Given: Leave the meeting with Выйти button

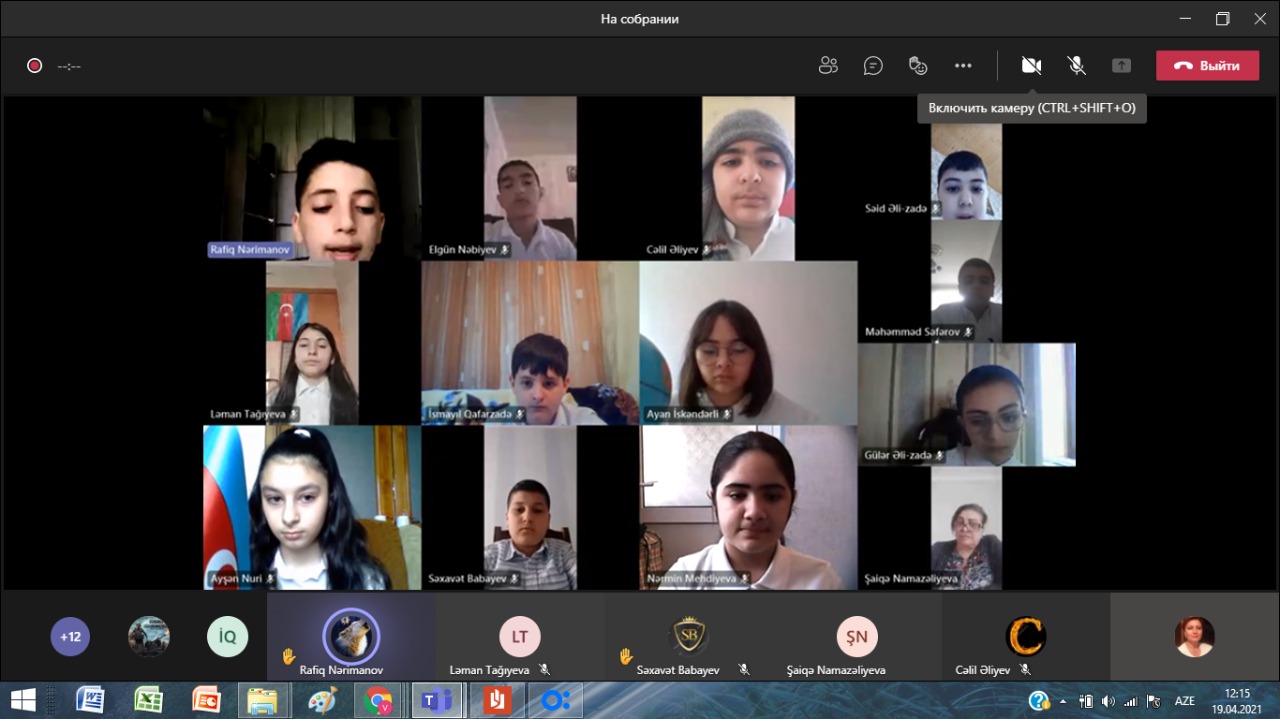Looking at the screenshot, I should point(1207,66).
